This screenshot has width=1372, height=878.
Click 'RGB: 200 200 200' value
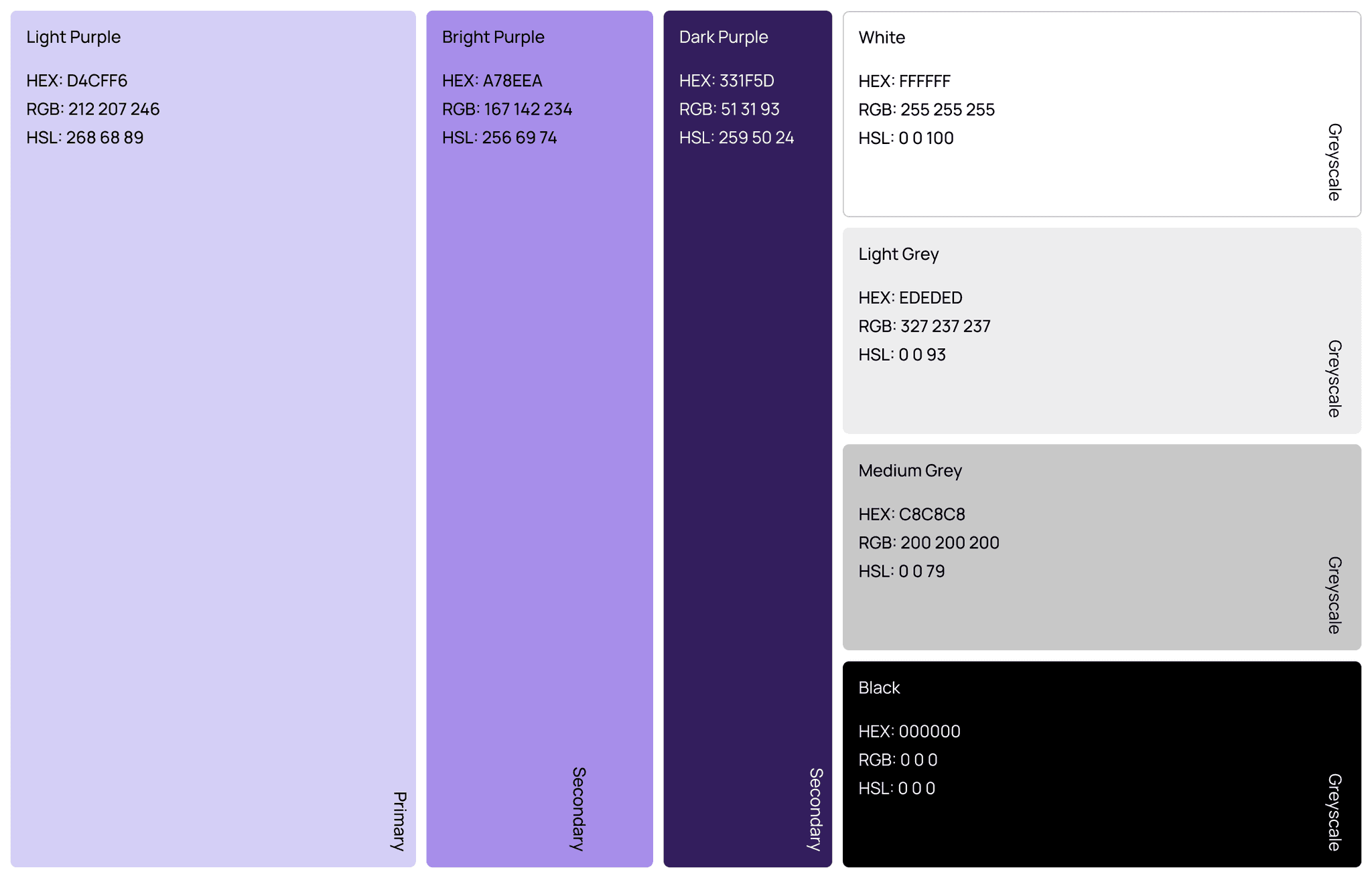coord(929,543)
